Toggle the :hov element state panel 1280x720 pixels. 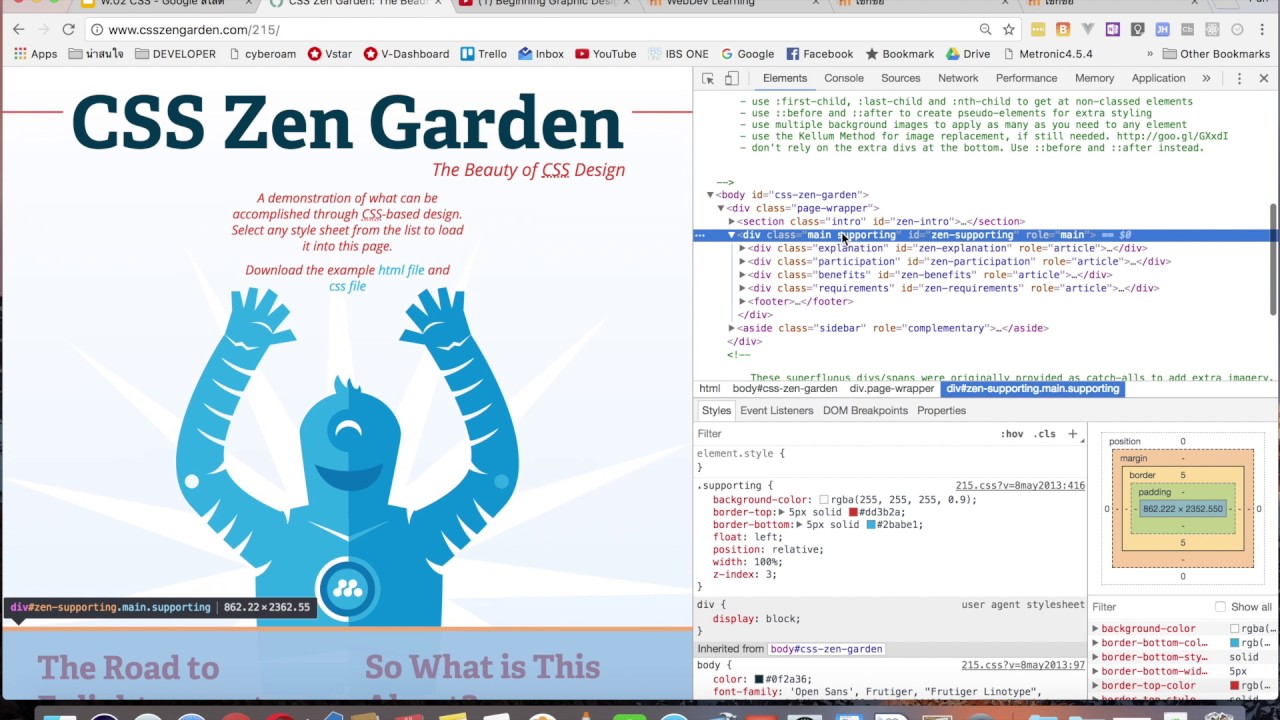pos(1012,434)
